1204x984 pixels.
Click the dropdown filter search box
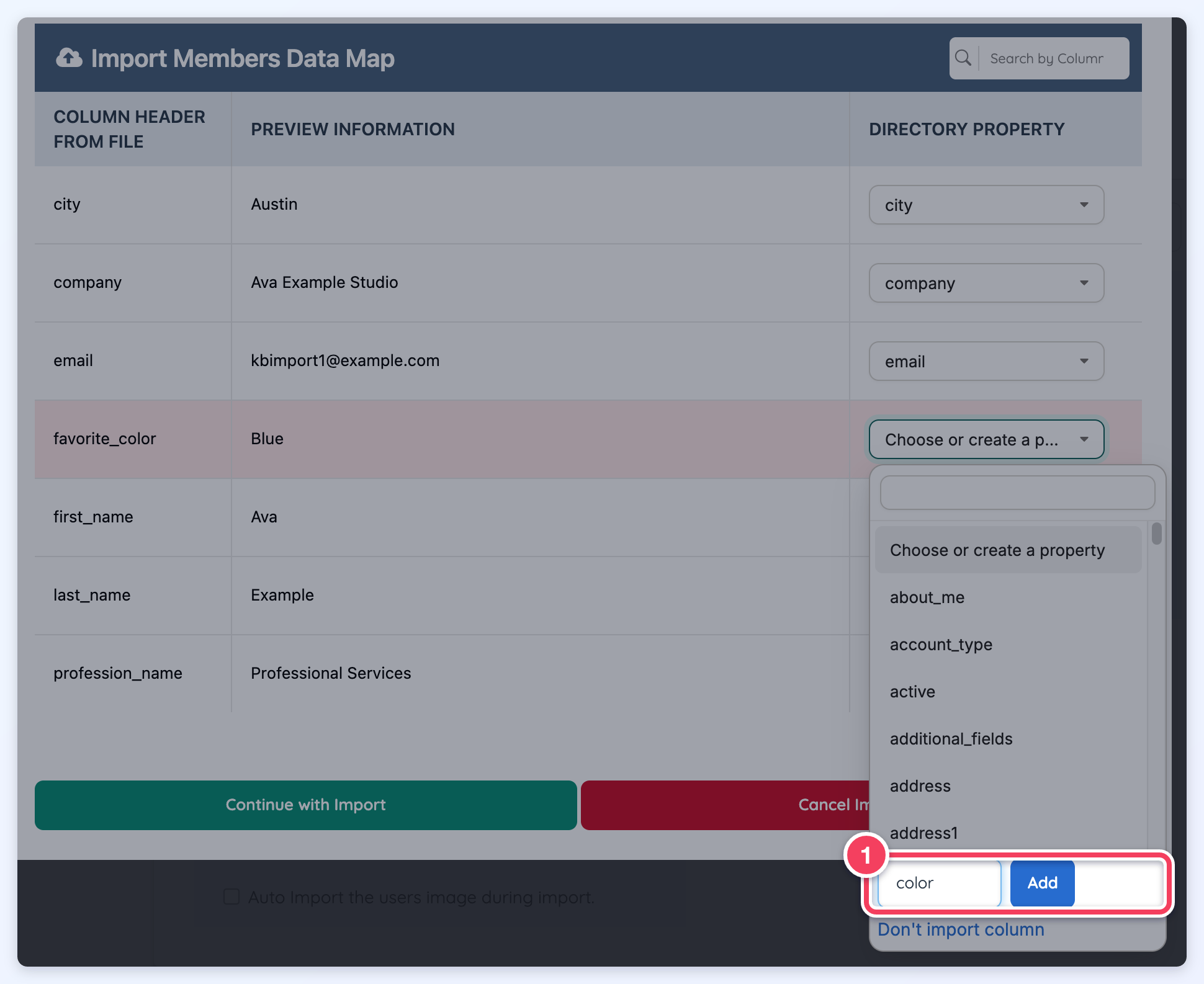click(x=1017, y=493)
